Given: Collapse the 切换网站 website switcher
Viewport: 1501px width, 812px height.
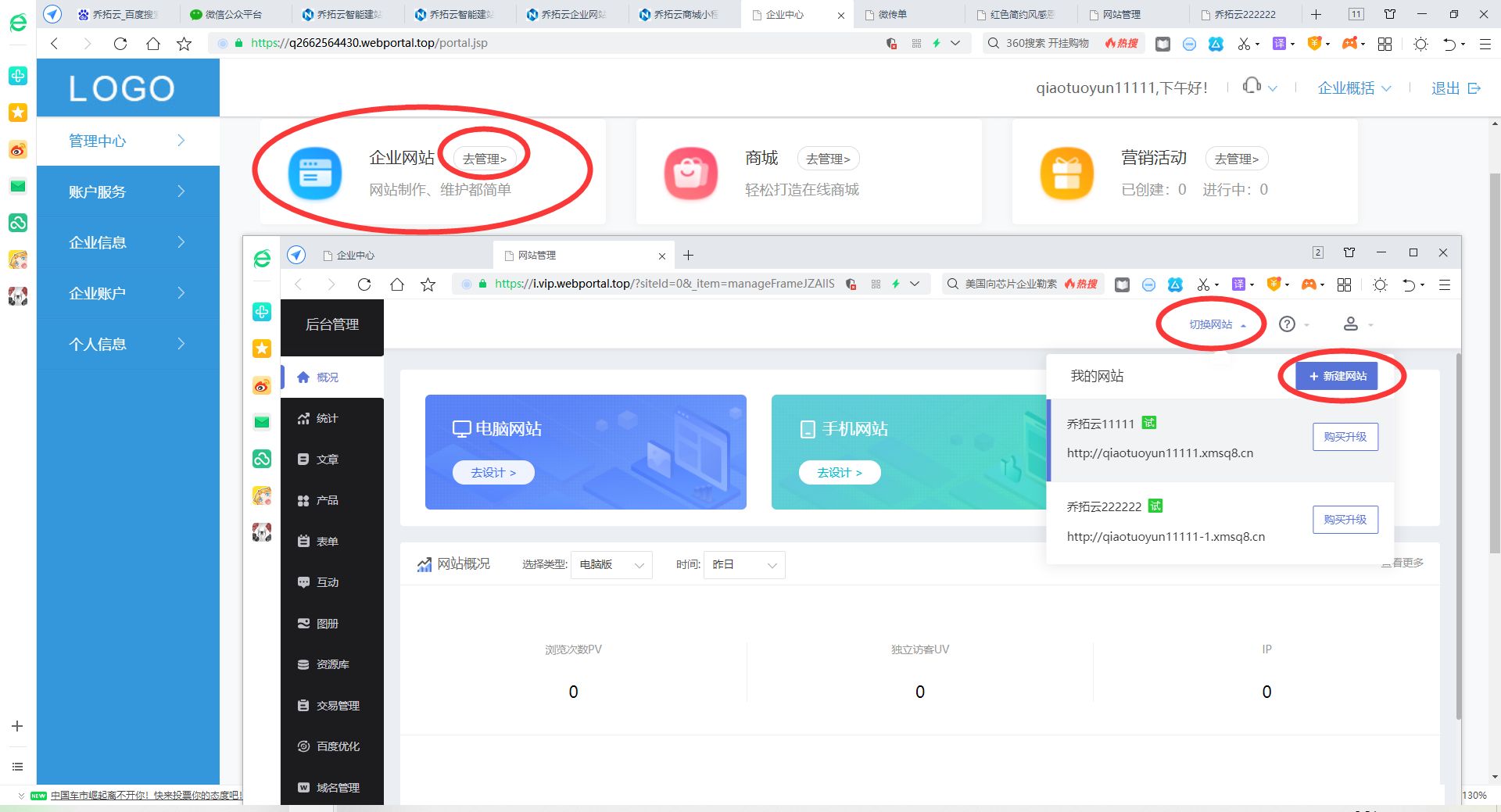Looking at the screenshot, I should (x=1210, y=324).
